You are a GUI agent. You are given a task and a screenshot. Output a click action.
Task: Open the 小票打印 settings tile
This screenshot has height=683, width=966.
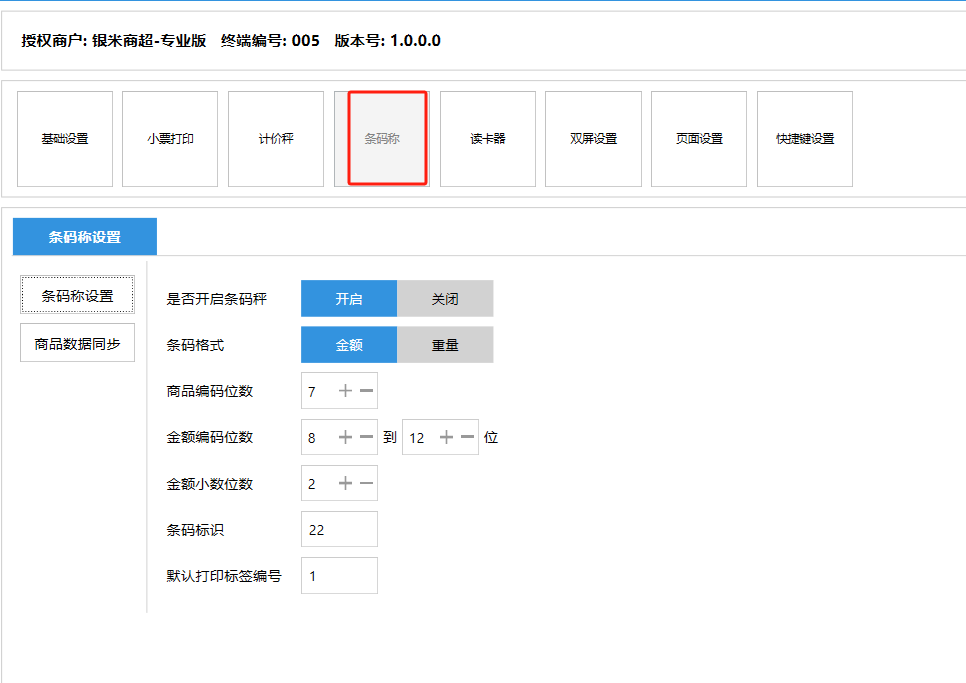(x=170, y=139)
